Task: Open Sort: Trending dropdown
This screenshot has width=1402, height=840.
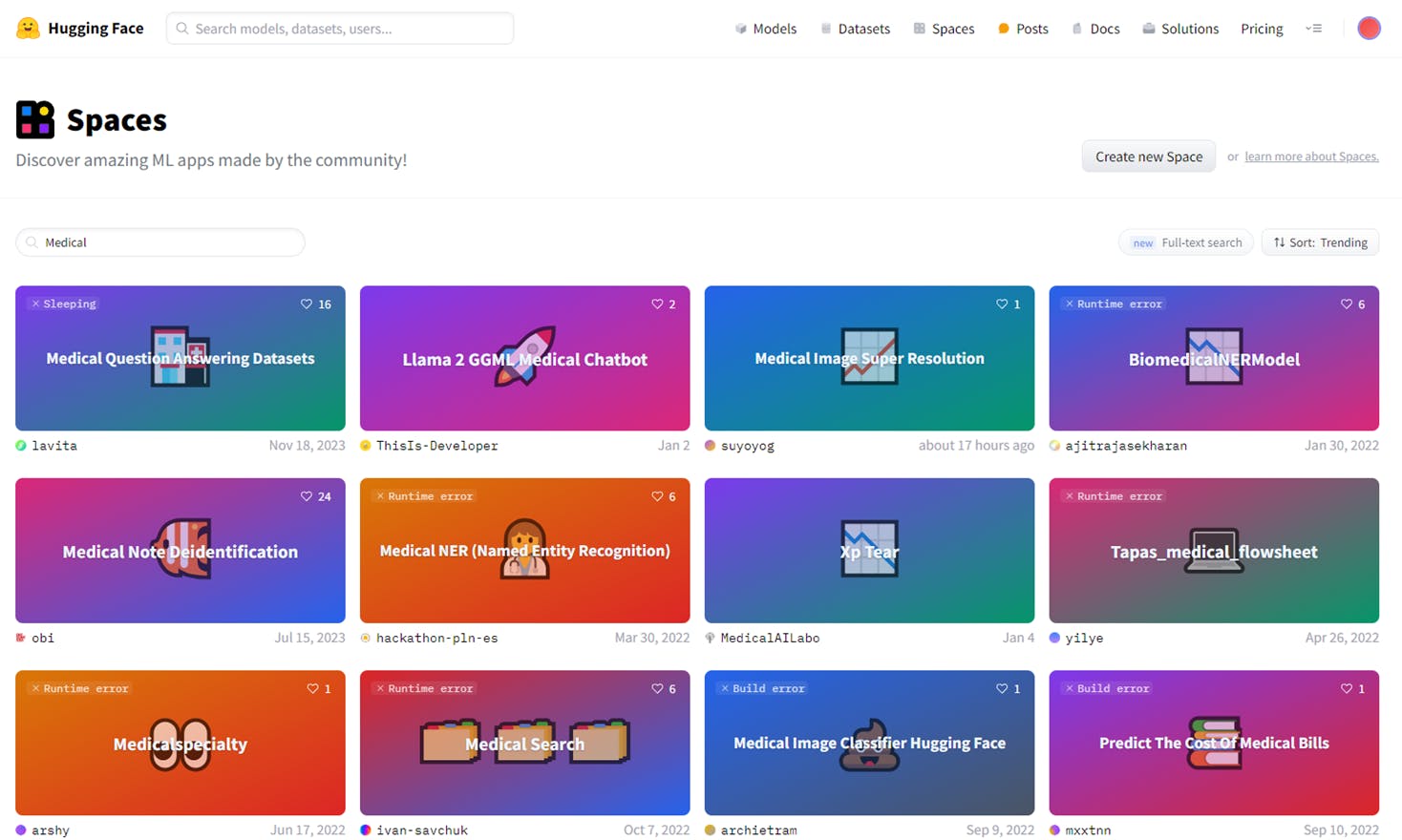Action: tap(1320, 242)
